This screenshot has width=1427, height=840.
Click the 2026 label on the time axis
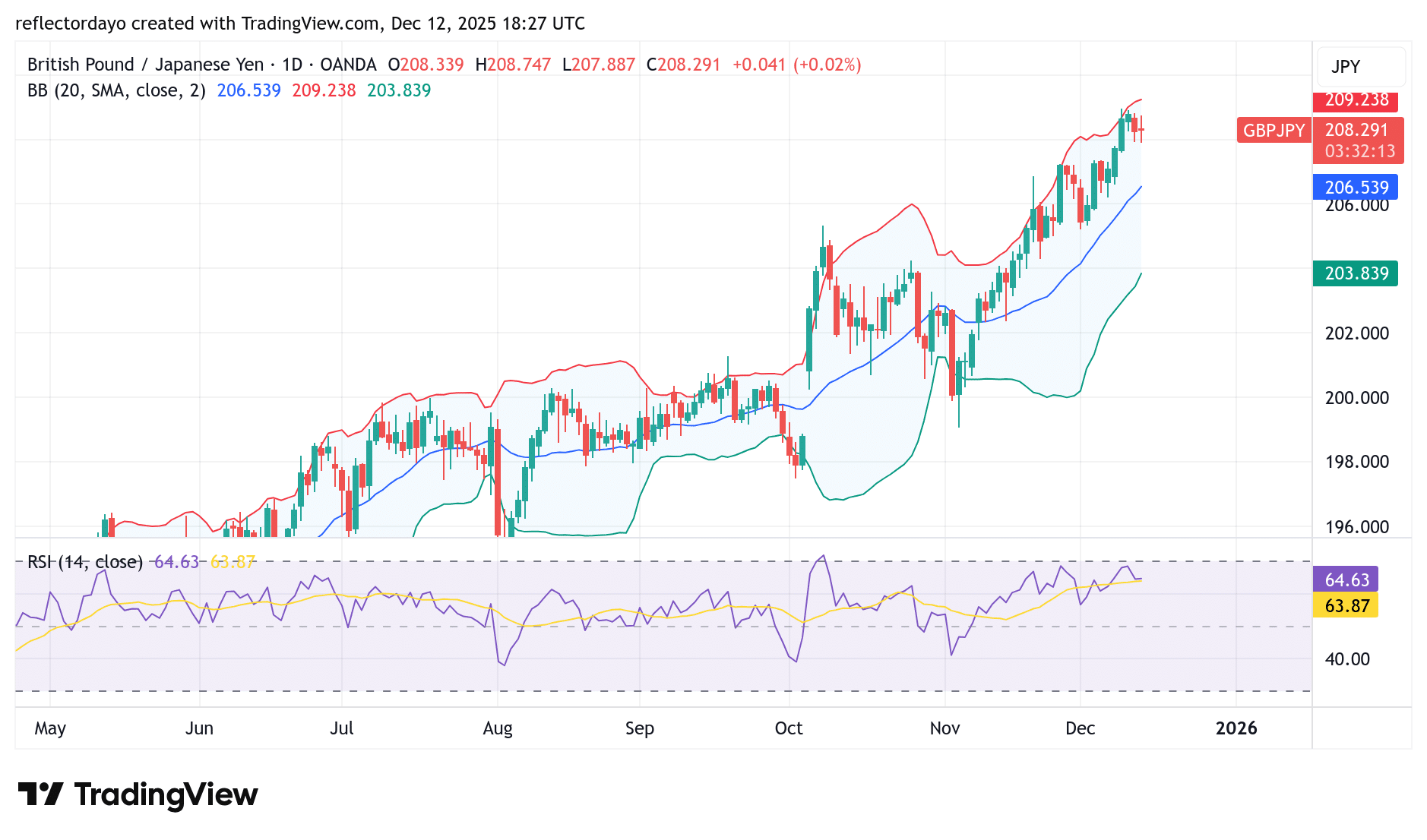pos(1238,728)
